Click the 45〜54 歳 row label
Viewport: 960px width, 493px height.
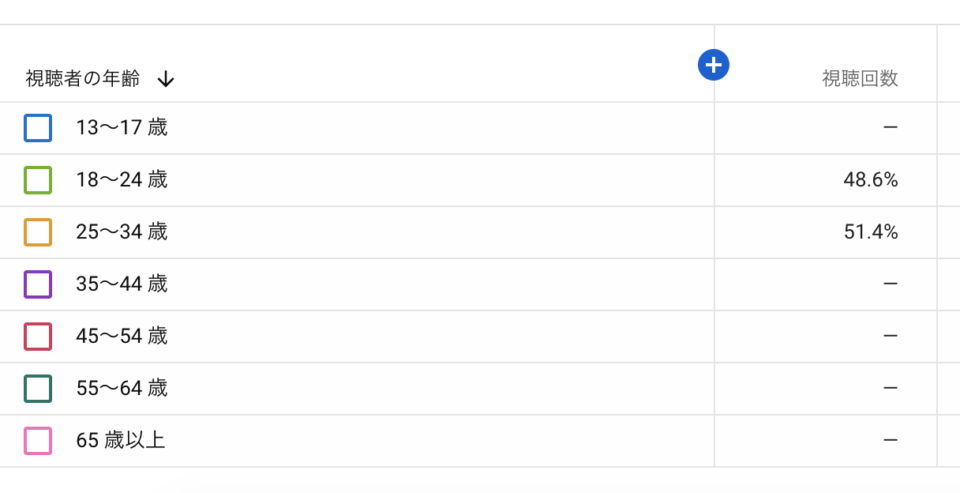pyautogui.click(x=121, y=336)
